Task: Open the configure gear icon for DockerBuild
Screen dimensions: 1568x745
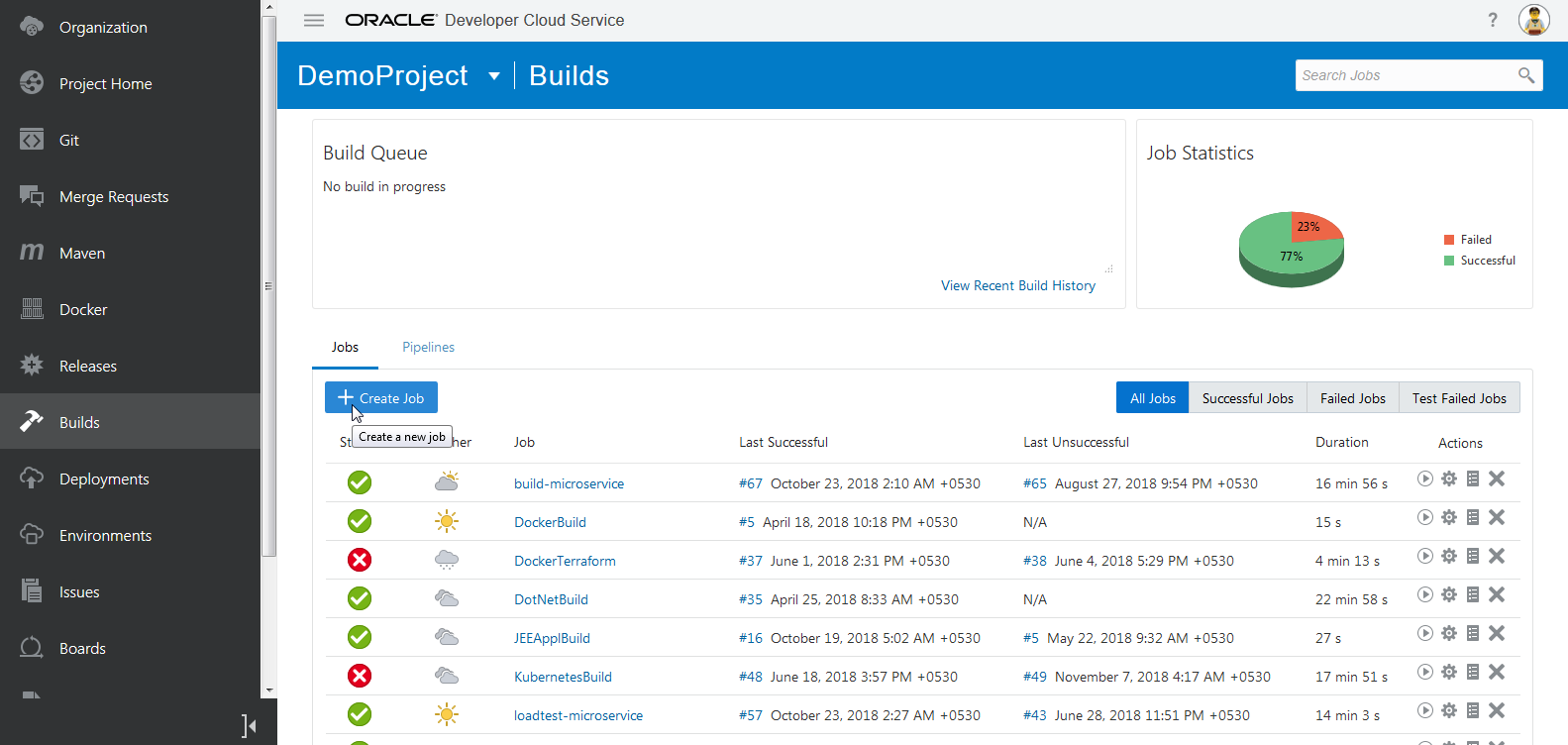Action: 1449,518
